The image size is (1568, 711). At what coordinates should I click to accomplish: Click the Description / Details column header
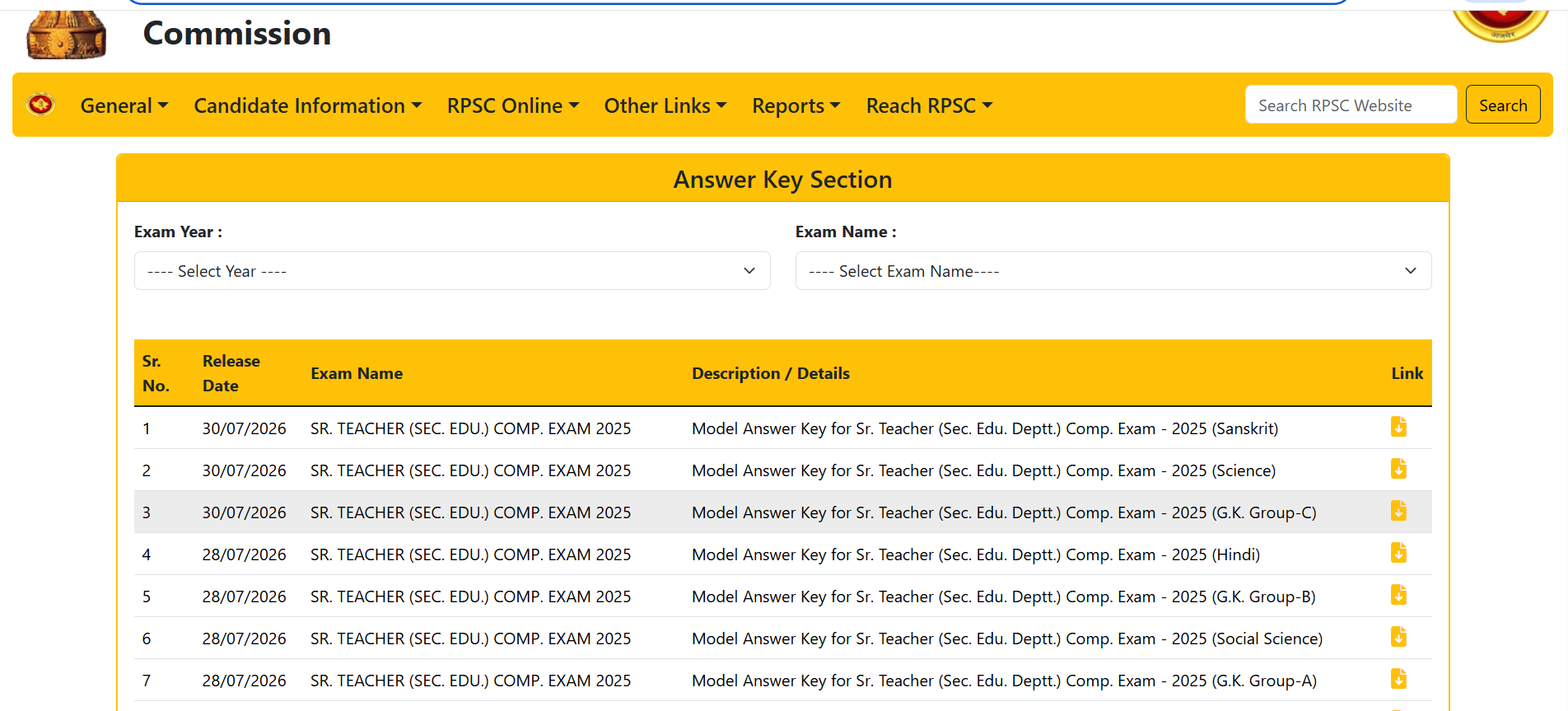[771, 373]
